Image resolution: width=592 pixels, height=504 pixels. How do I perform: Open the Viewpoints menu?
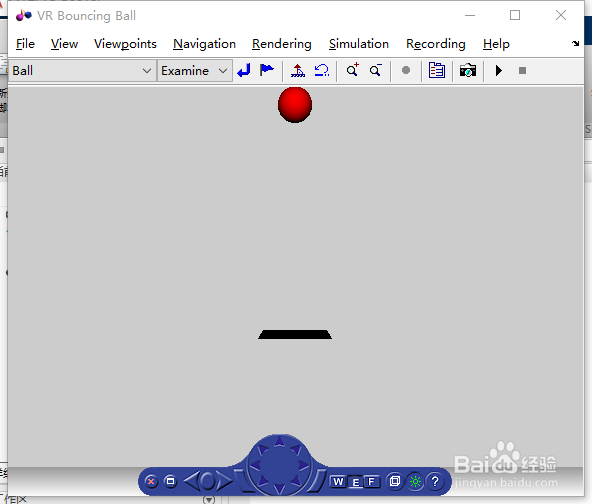tap(125, 44)
